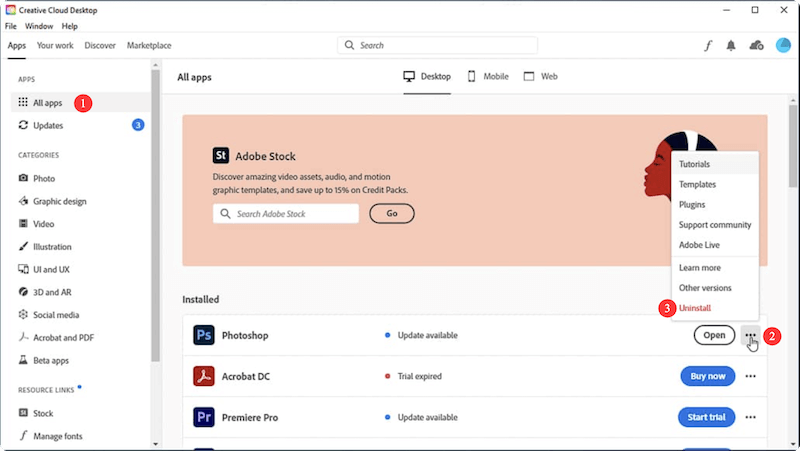800x451 pixels.
Task: Switch to the Web tab
Action: [x=540, y=77]
